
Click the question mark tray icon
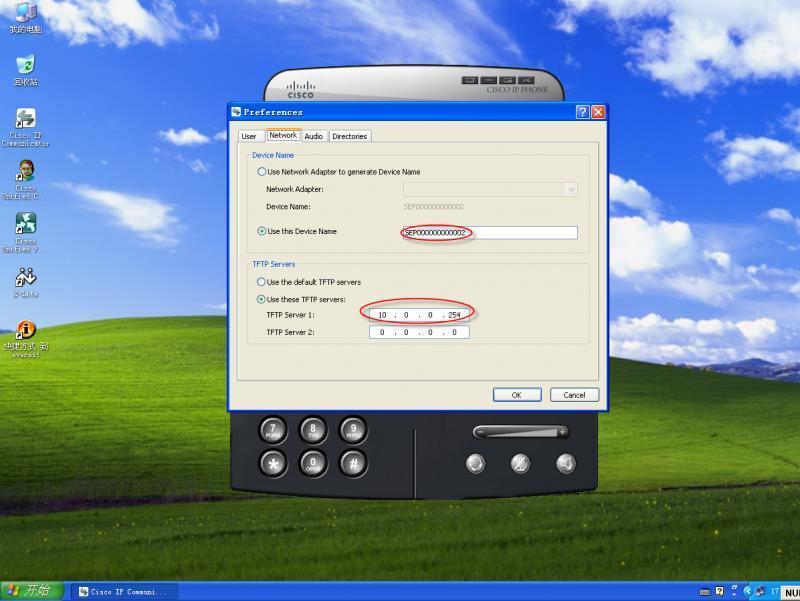tap(719, 591)
